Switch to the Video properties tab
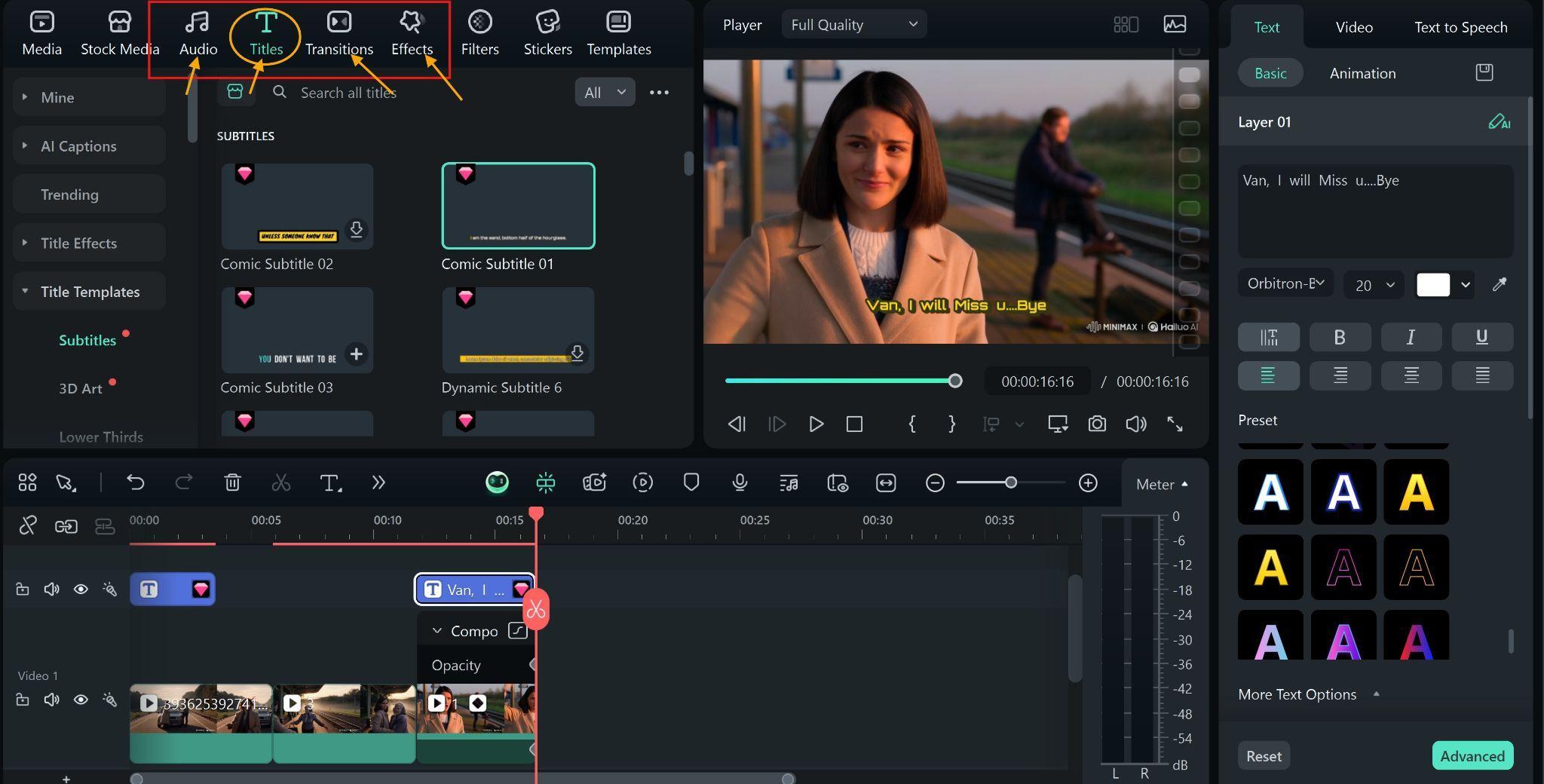 1354,27
